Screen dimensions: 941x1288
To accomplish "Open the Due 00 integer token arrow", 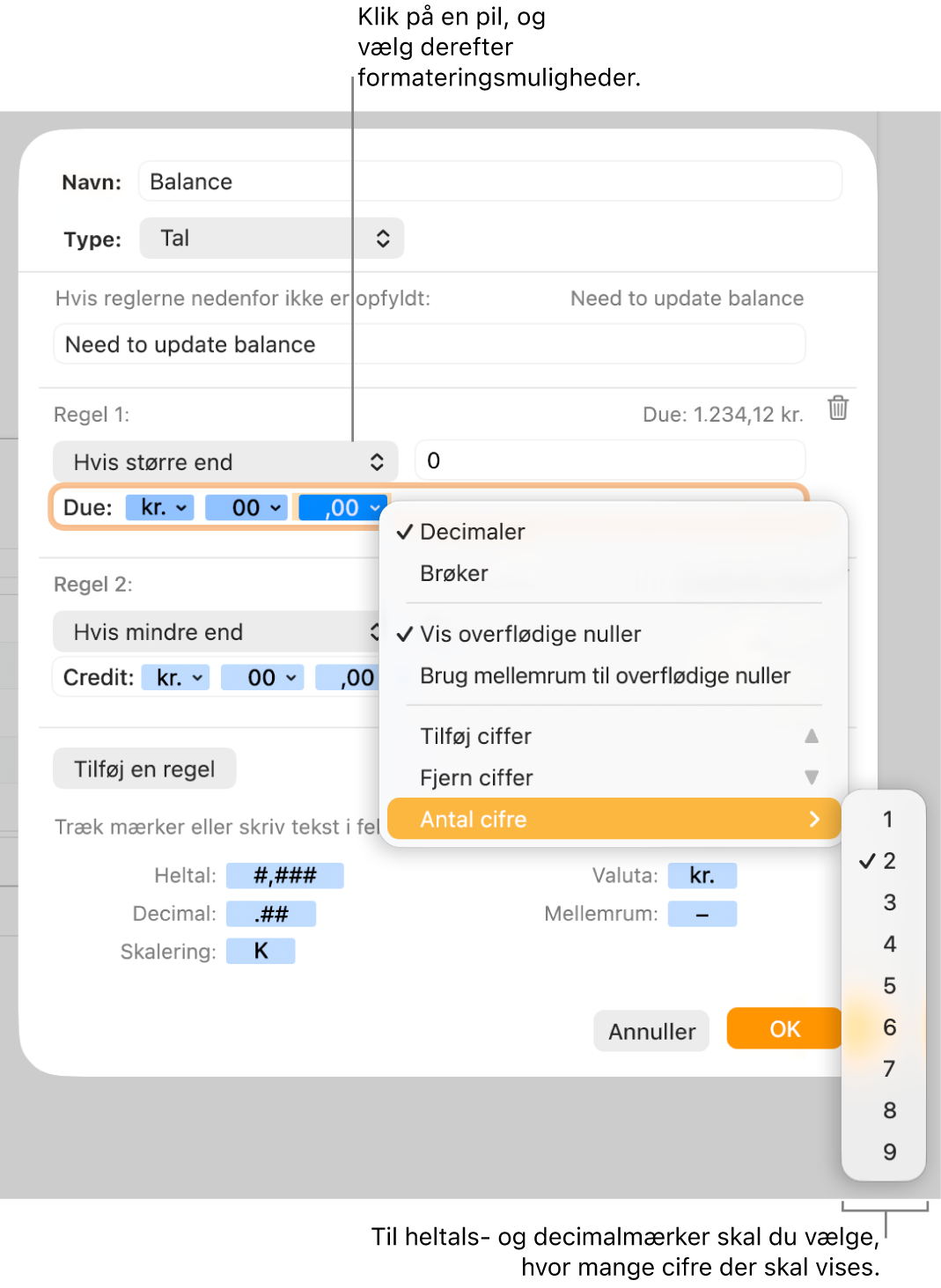I will click(276, 508).
